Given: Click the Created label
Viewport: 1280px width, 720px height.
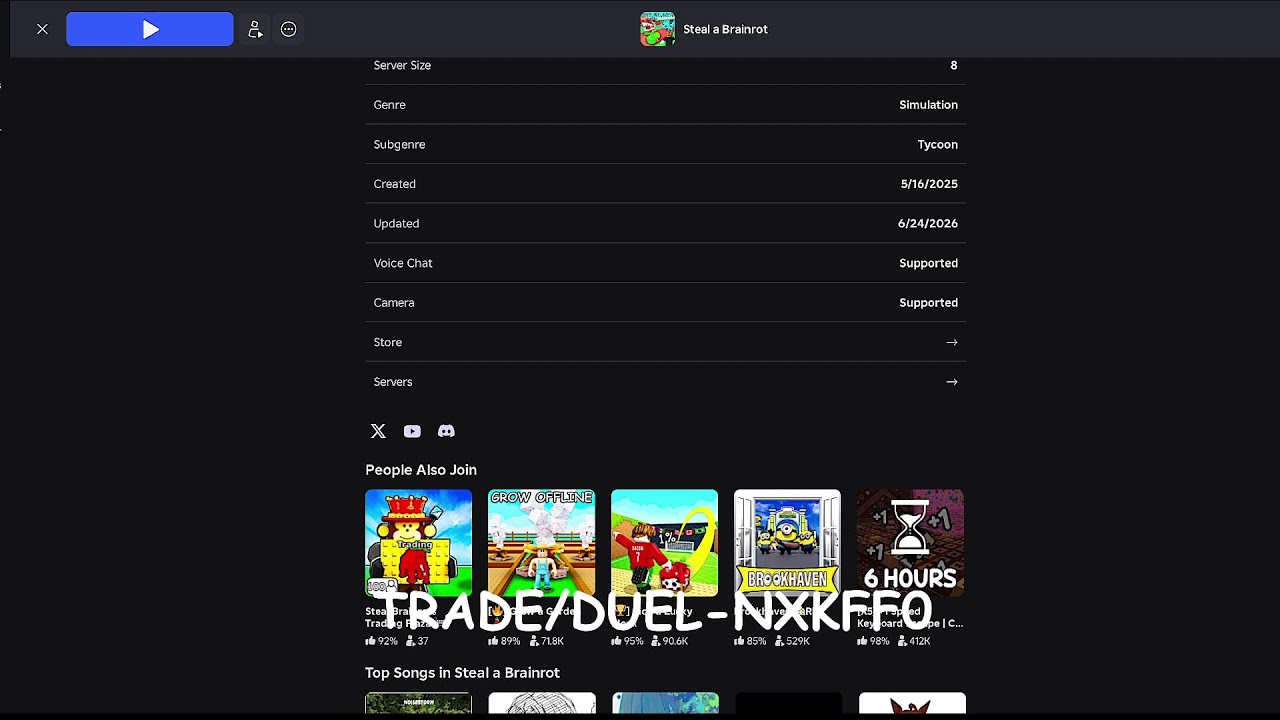Looking at the screenshot, I should 394,184.
